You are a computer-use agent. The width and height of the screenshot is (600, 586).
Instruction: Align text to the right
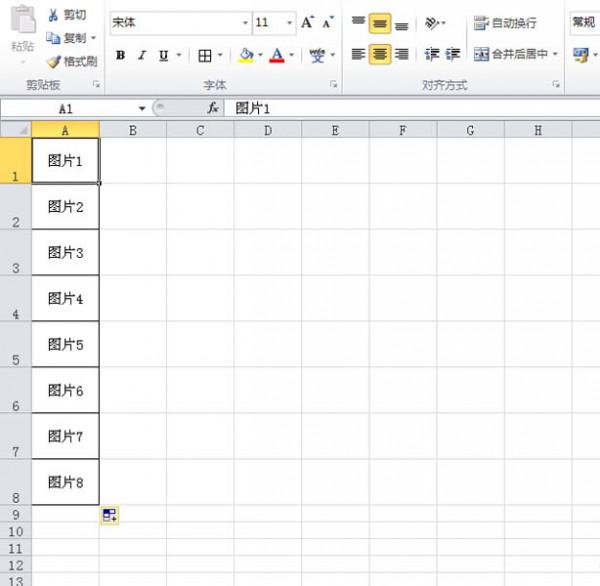pos(401,55)
